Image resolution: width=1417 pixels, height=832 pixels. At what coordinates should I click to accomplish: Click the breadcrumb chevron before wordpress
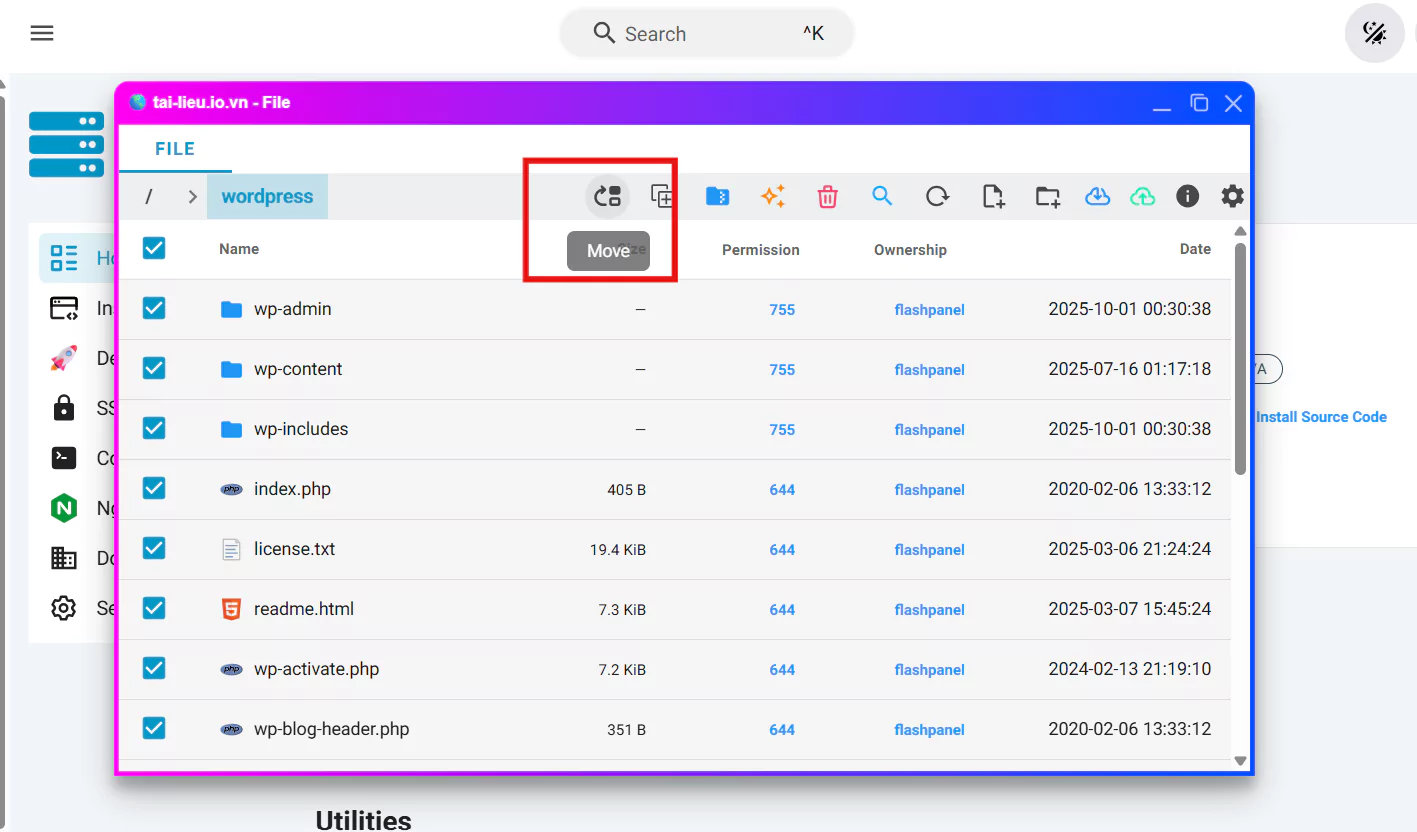pos(192,197)
